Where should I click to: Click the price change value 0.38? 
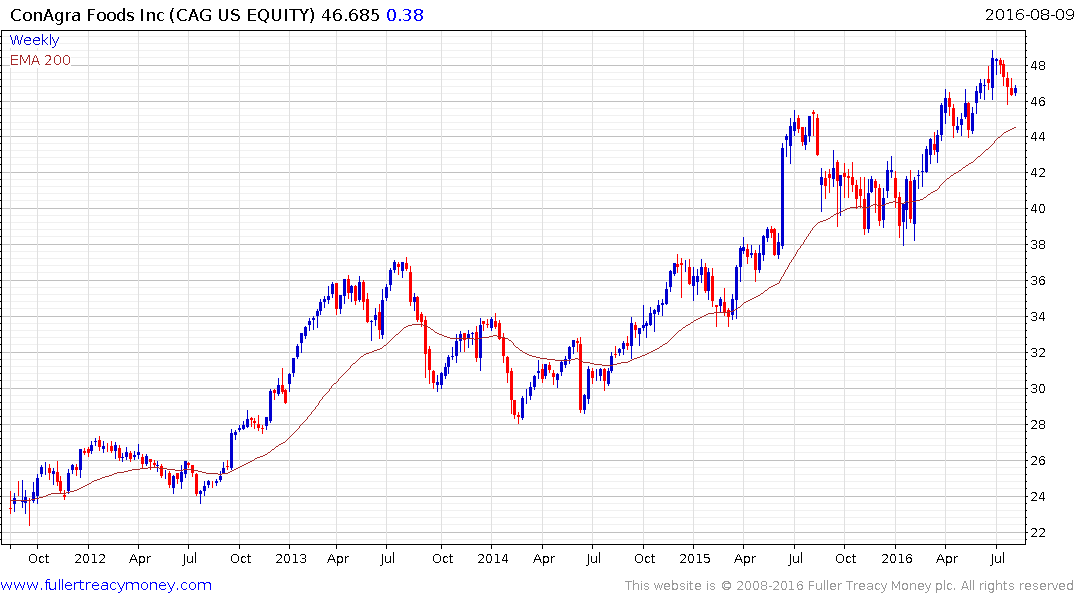[x=405, y=15]
